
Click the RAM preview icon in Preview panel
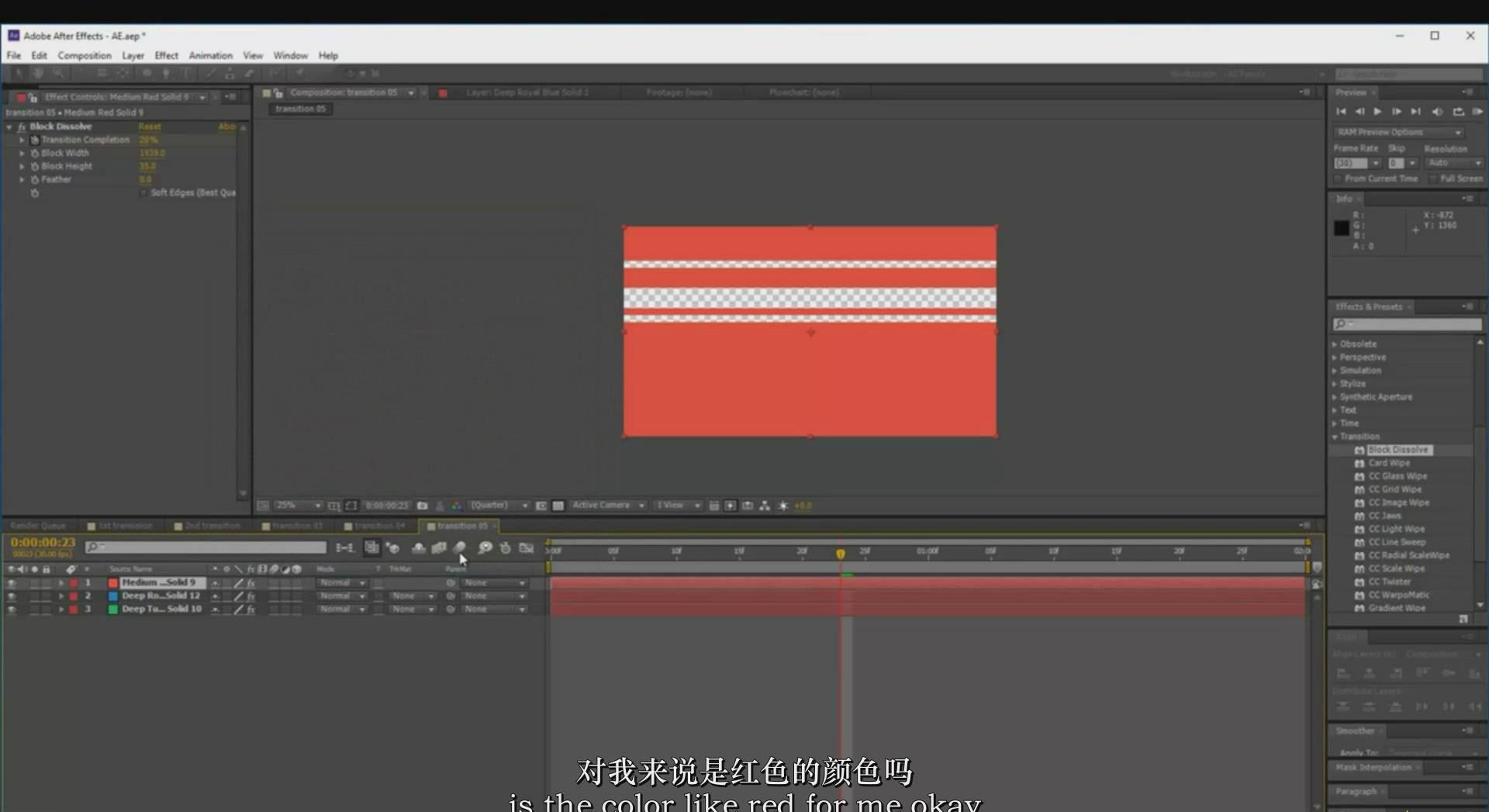(x=1477, y=112)
